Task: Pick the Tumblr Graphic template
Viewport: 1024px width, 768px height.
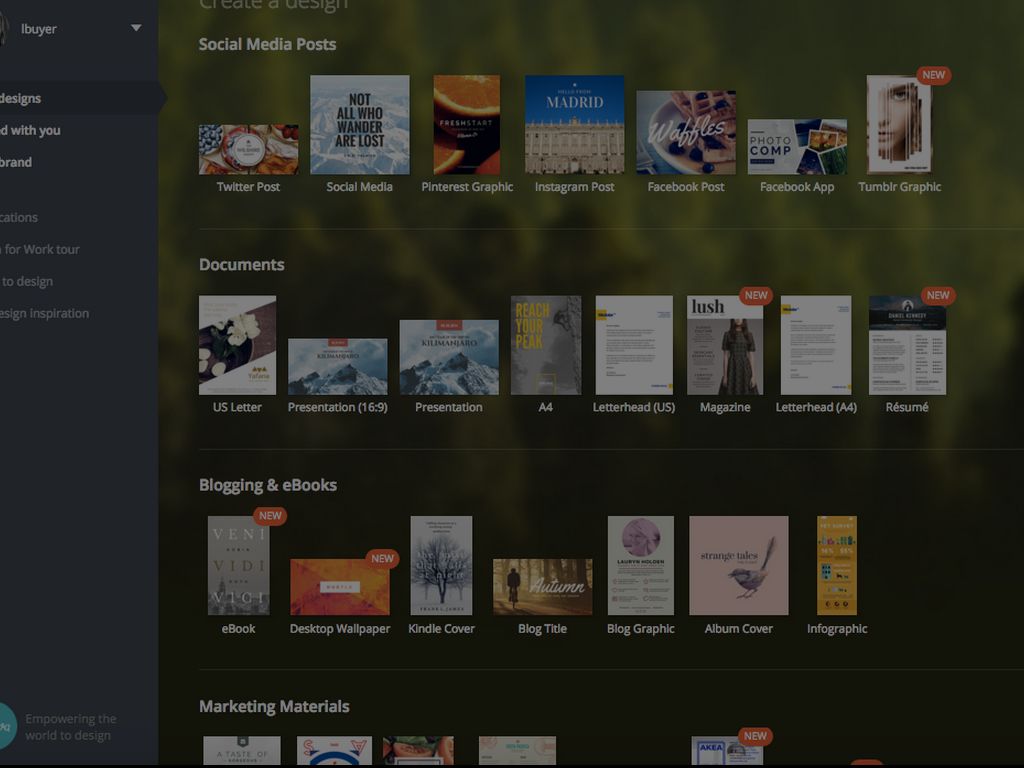Action: tap(899, 125)
